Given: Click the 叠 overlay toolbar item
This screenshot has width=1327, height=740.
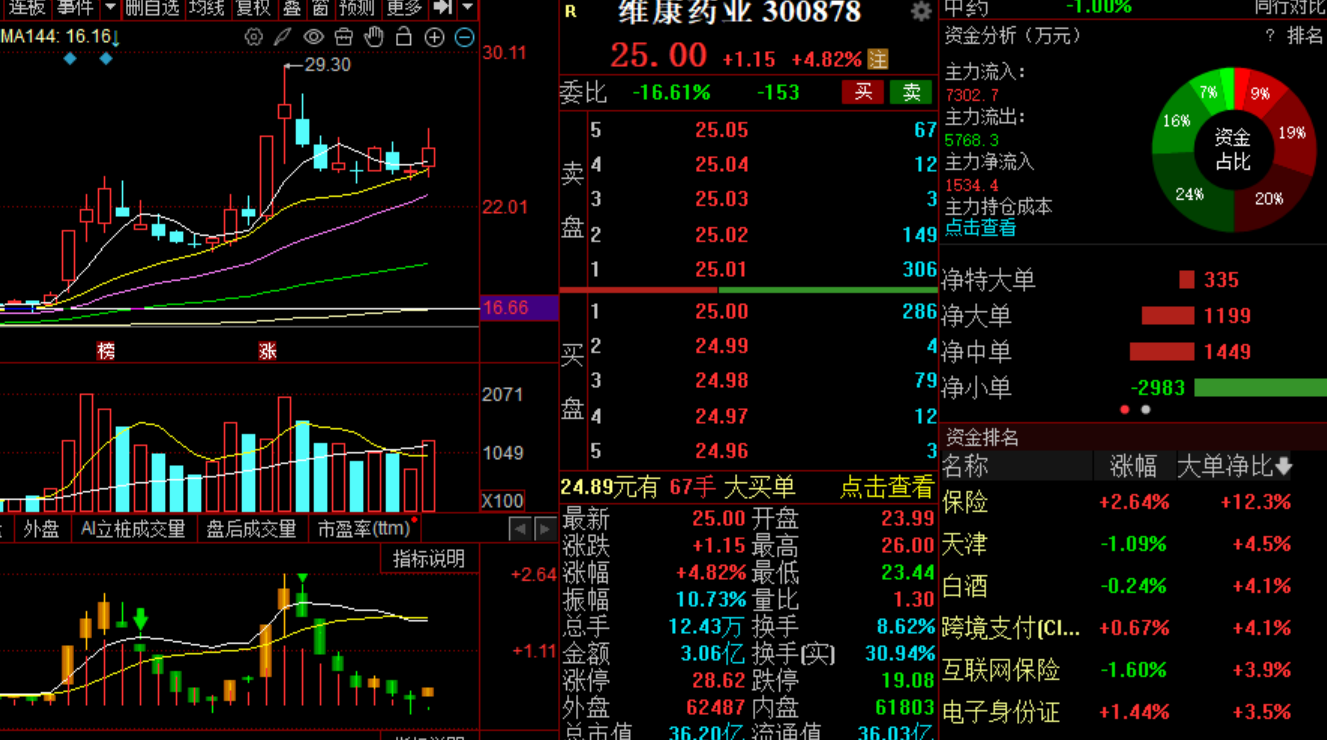Looking at the screenshot, I should point(291,8).
